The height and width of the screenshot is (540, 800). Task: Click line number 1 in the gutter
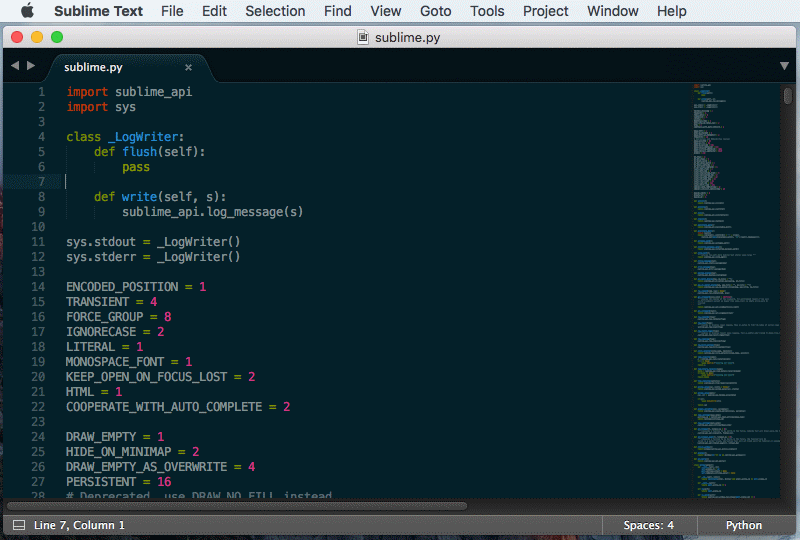[x=41, y=92]
